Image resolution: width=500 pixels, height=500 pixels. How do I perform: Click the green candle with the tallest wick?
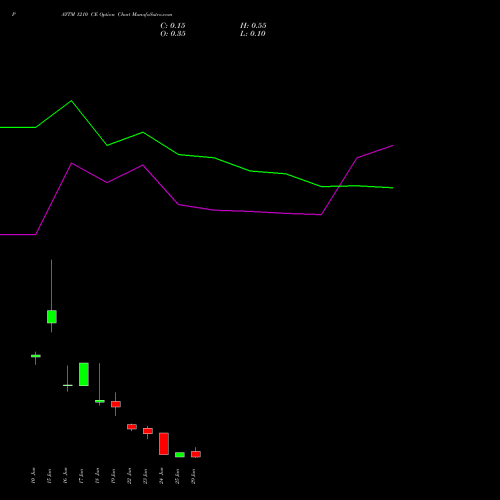52,317
